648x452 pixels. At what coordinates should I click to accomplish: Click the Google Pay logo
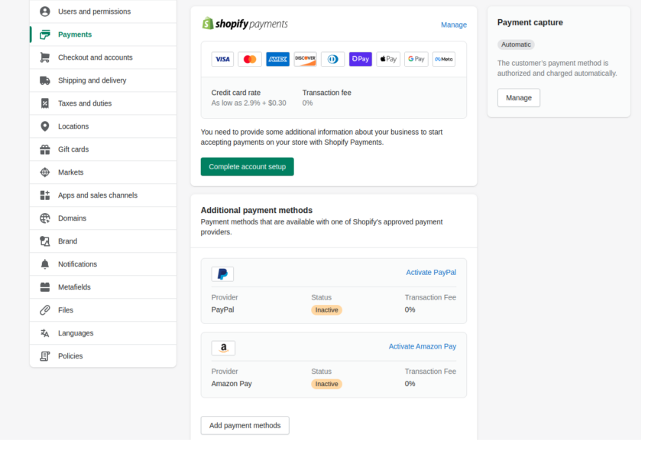click(416, 59)
